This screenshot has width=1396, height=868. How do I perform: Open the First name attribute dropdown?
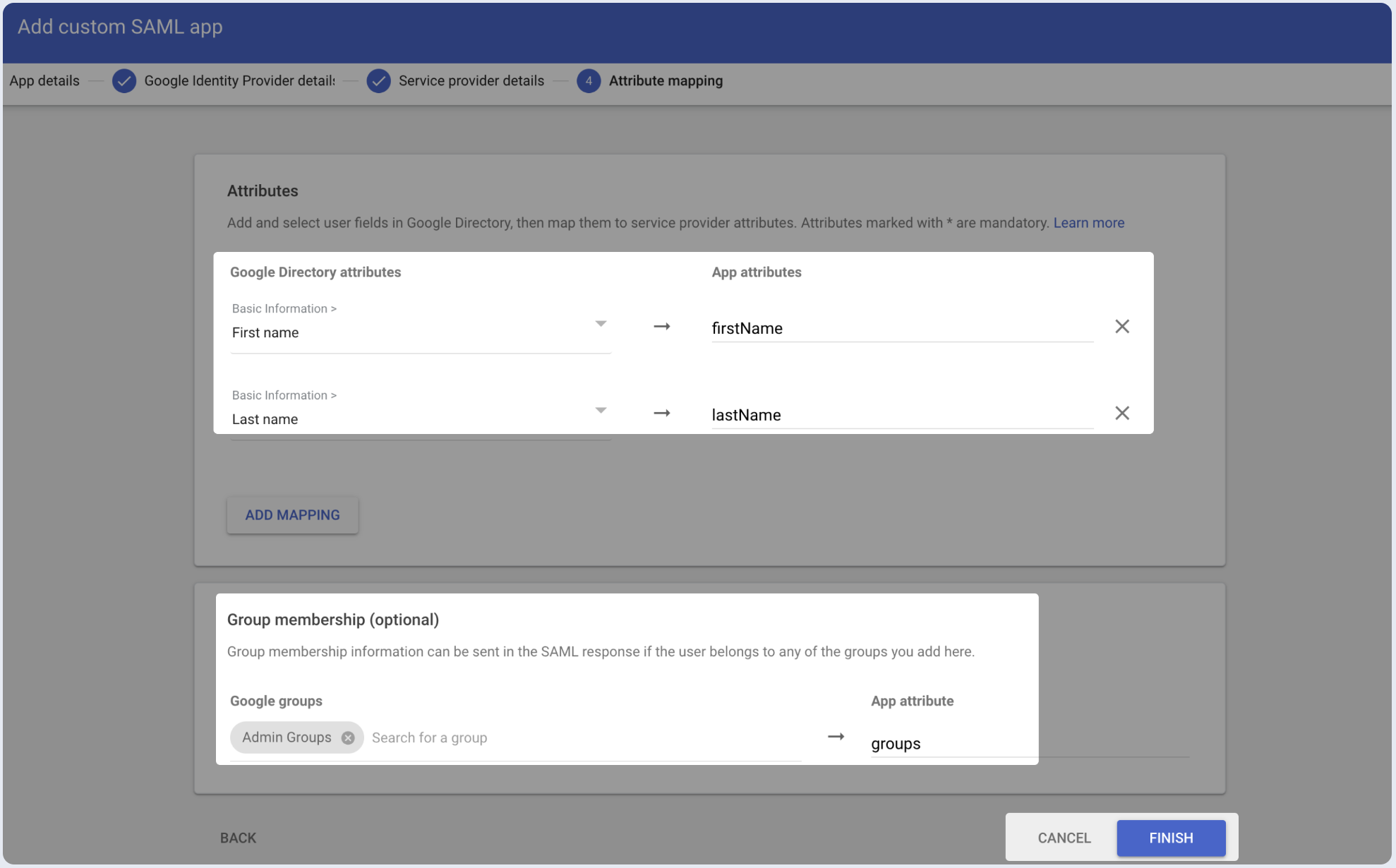point(600,324)
